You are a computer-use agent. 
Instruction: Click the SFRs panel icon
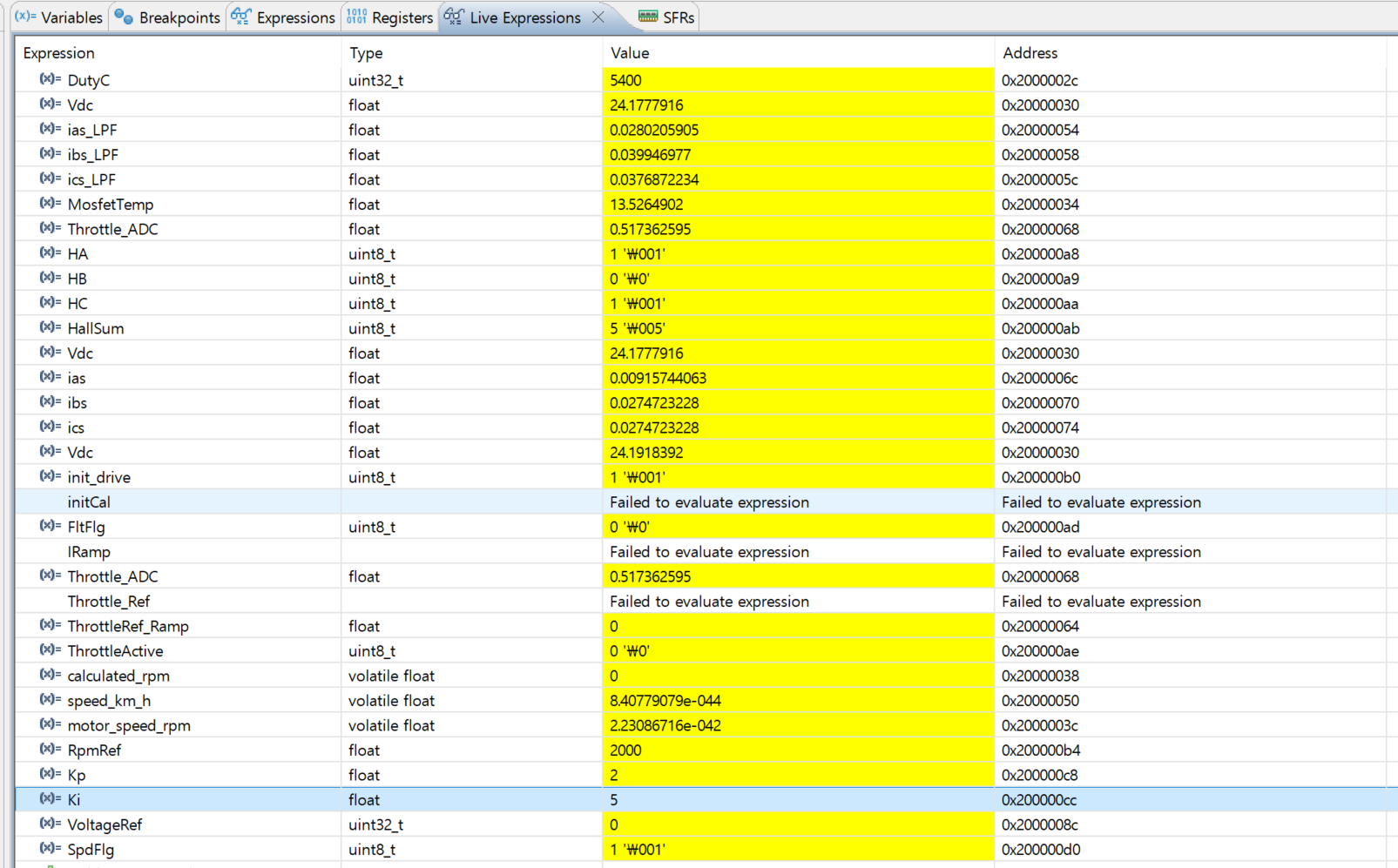coord(648,16)
